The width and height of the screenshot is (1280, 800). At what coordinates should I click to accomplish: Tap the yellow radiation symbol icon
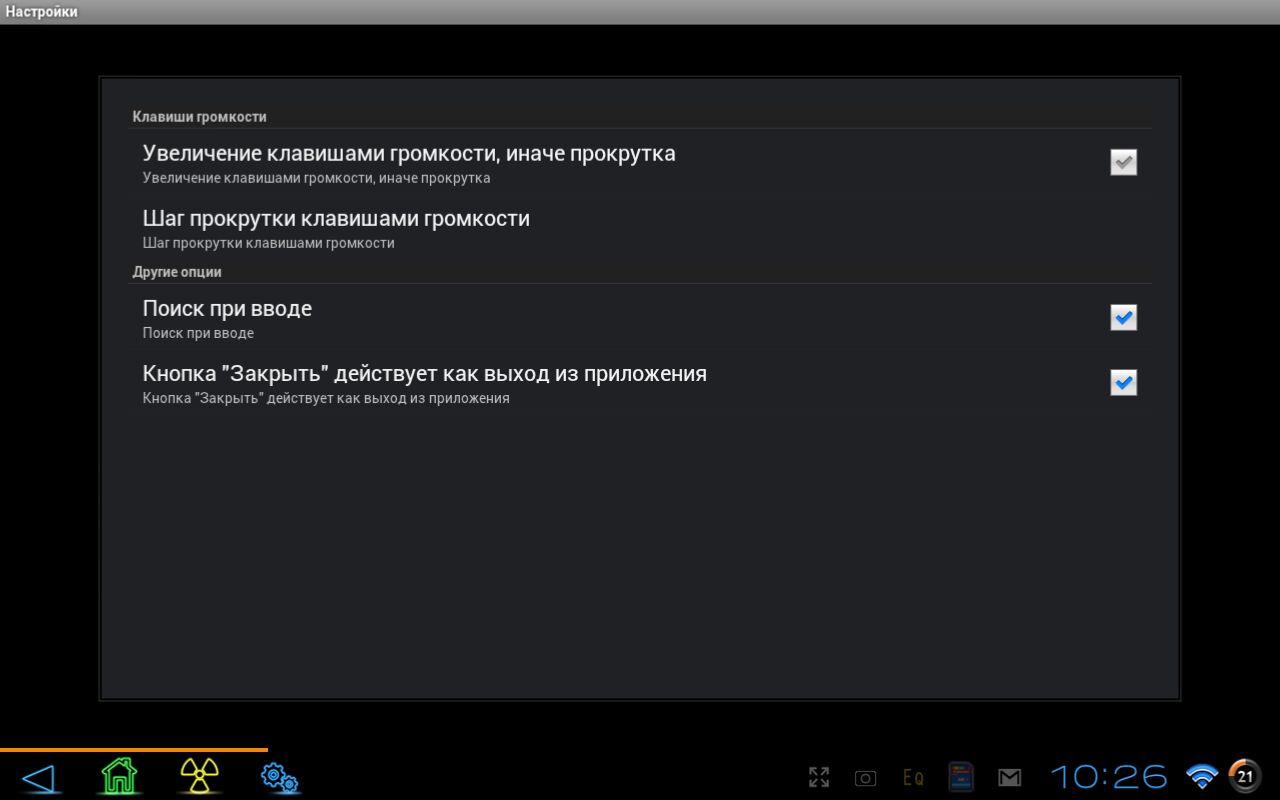[200, 776]
